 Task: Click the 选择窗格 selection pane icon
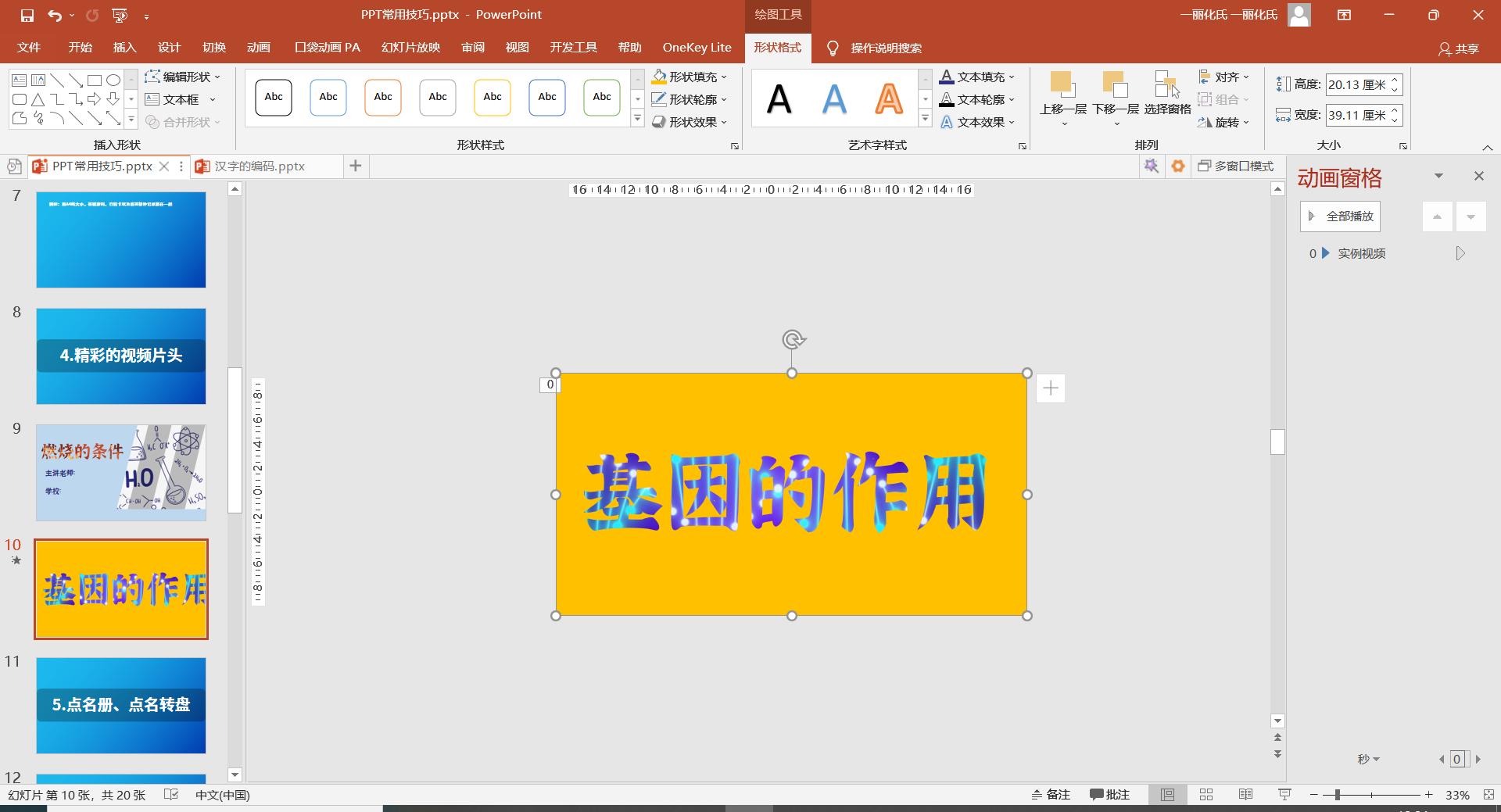pos(1166,86)
